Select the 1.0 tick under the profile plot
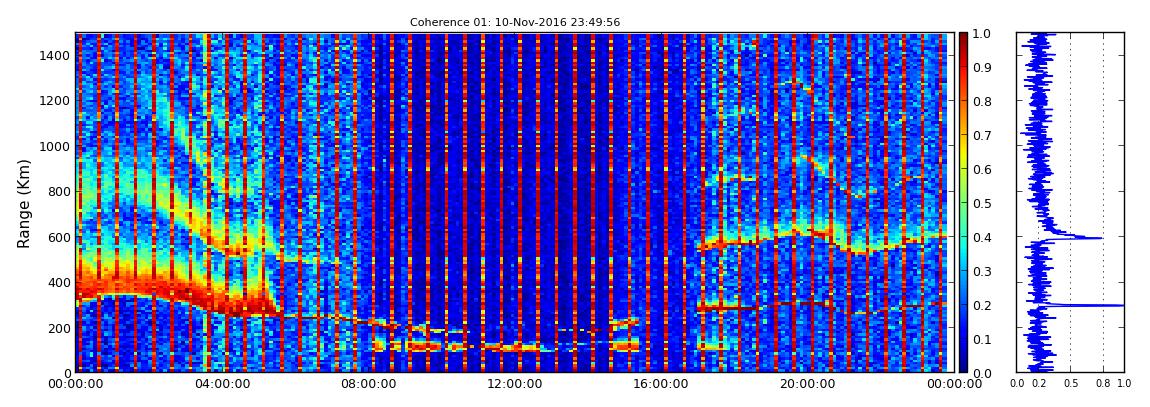 point(1124,384)
